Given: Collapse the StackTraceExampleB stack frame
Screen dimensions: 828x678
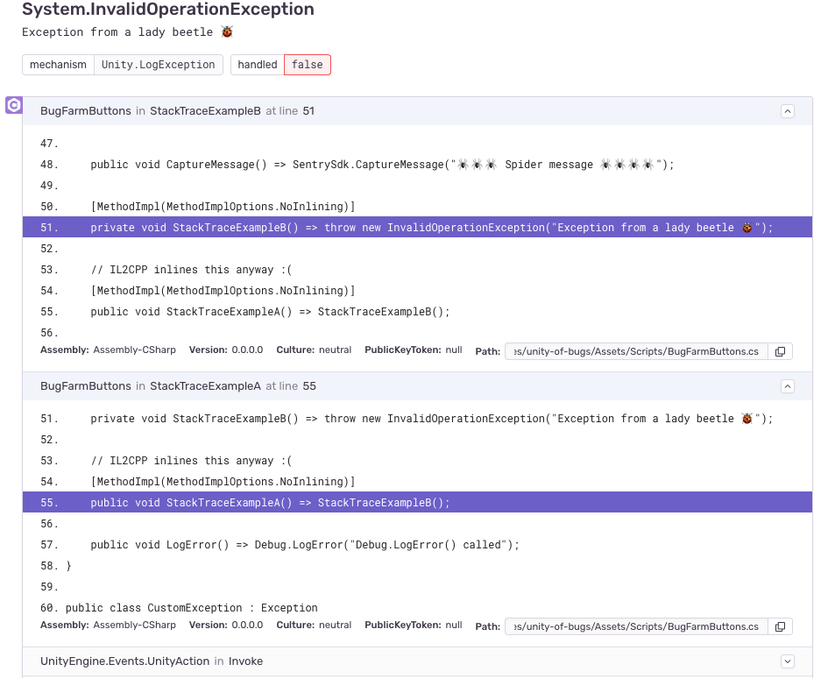Looking at the screenshot, I should click(x=787, y=111).
